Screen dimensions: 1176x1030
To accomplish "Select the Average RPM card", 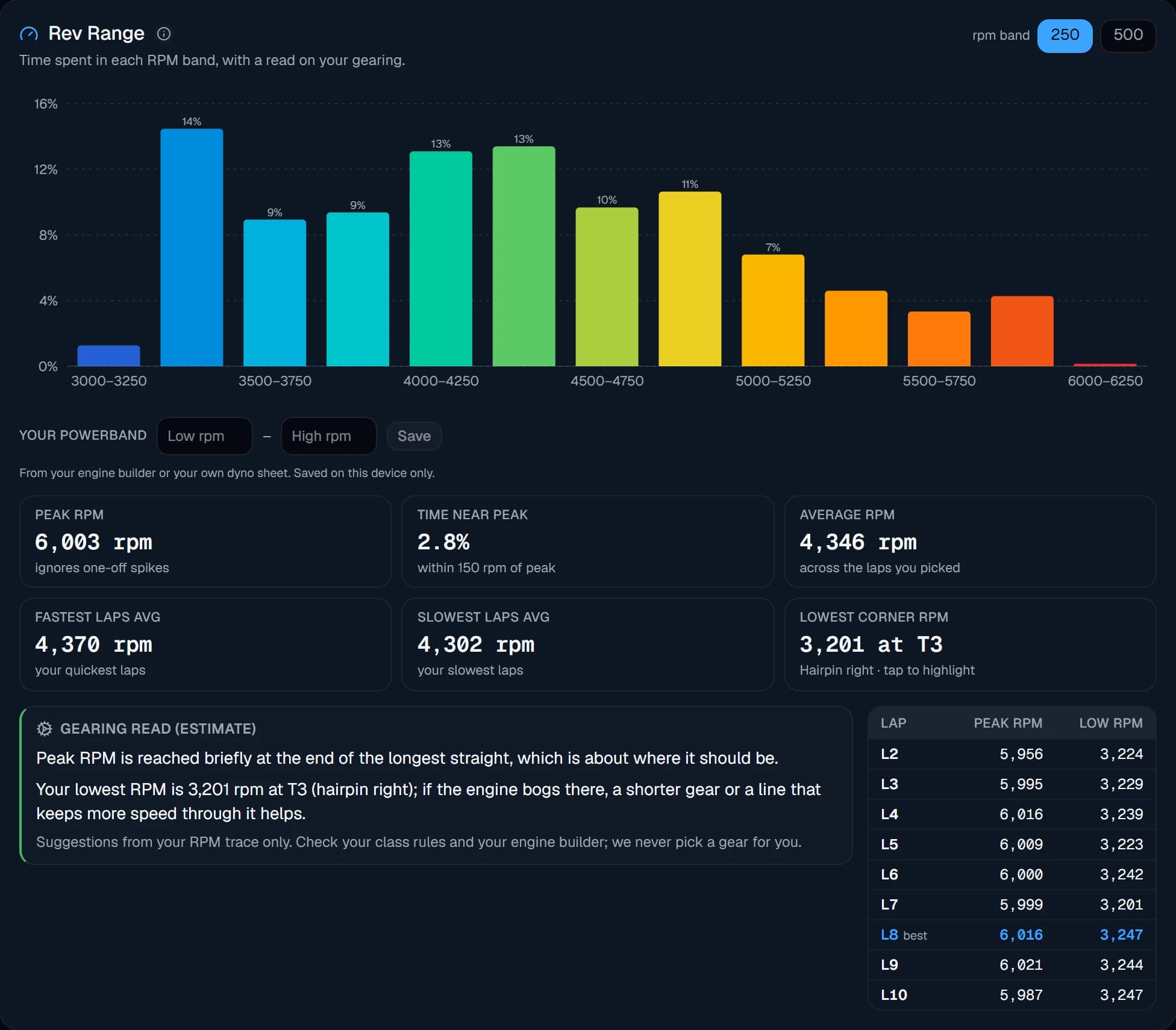I will tap(970, 542).
